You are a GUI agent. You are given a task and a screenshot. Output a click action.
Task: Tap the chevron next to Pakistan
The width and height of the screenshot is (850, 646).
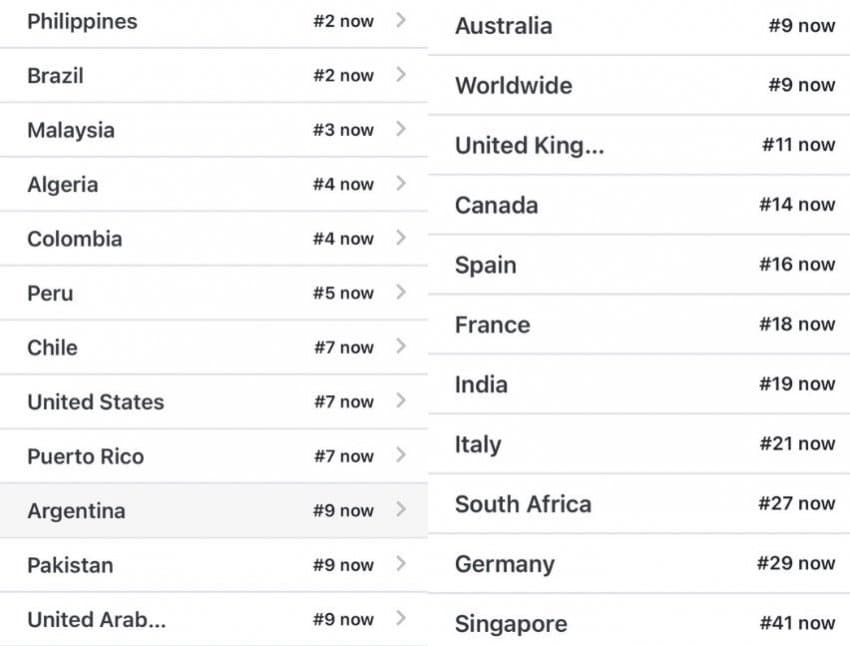(x=401, y=565)
